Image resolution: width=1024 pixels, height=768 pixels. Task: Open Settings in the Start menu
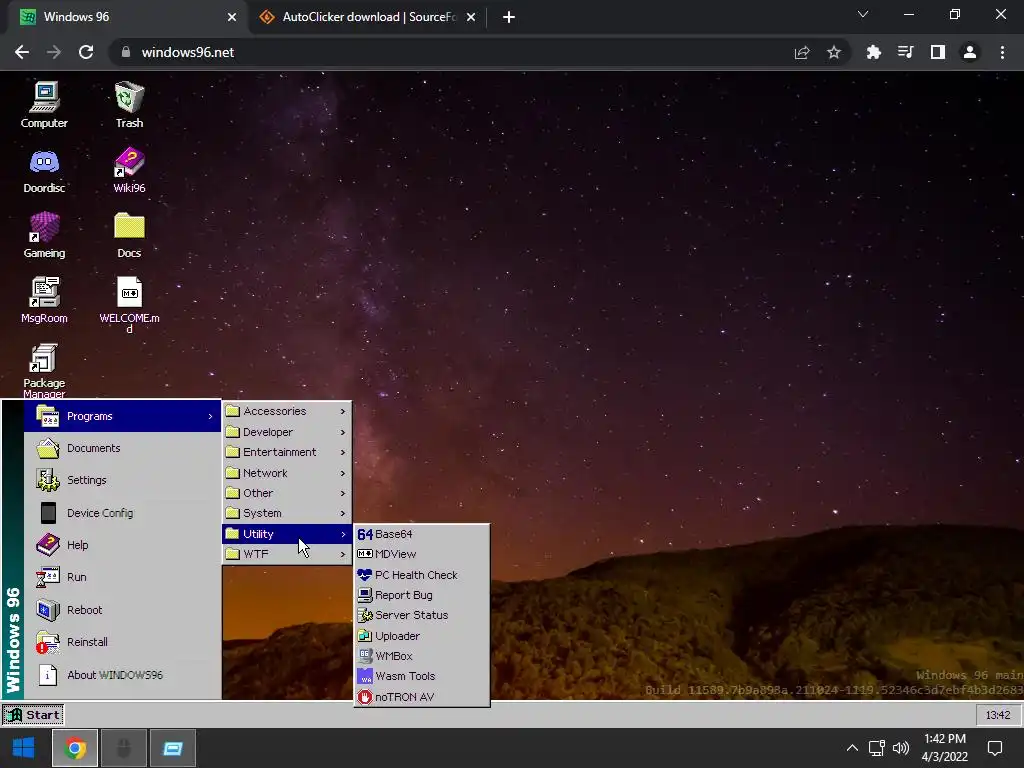[122, 480]
